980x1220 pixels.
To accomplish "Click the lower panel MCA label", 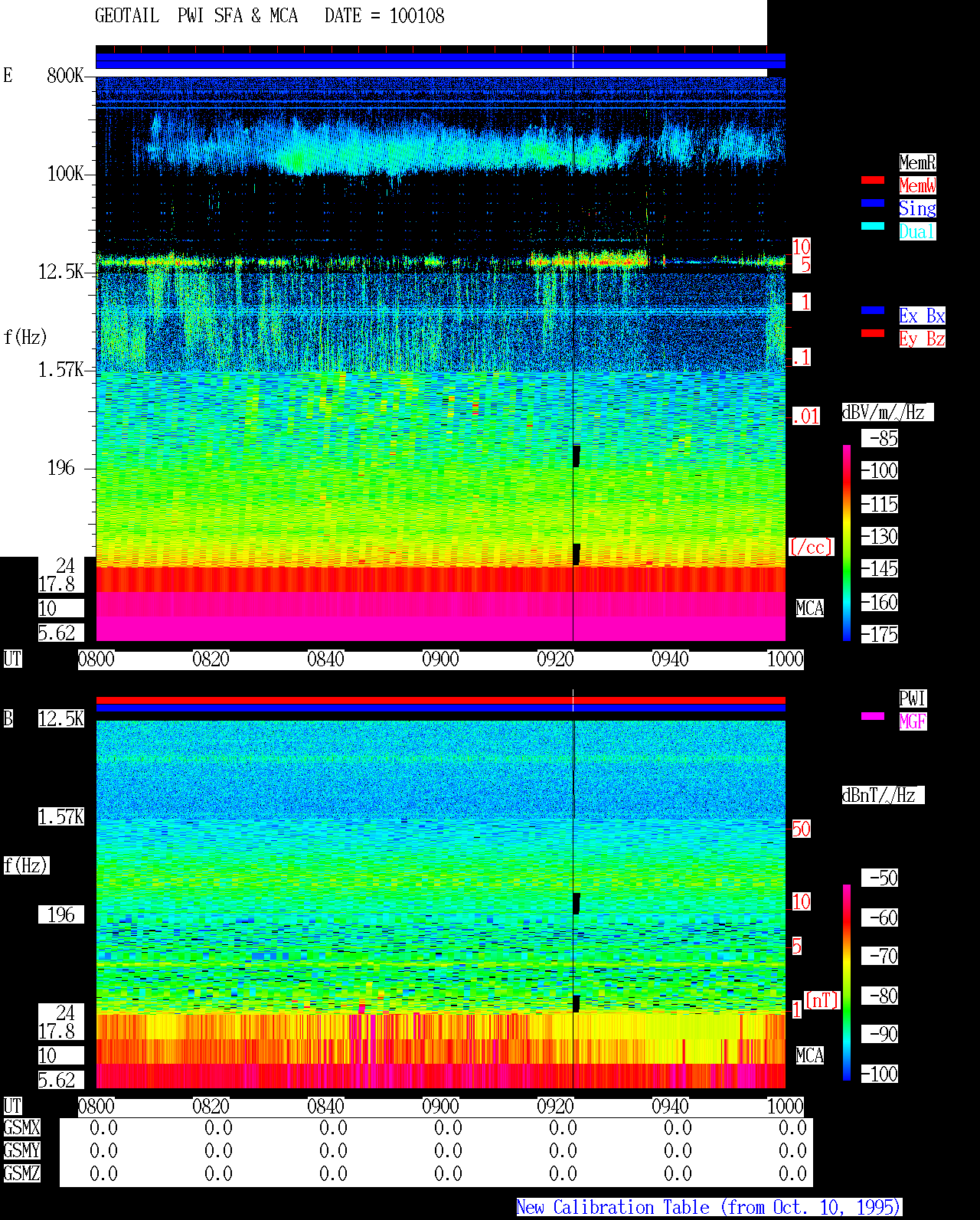I will pyautogui.click(x=810, y=1055).
